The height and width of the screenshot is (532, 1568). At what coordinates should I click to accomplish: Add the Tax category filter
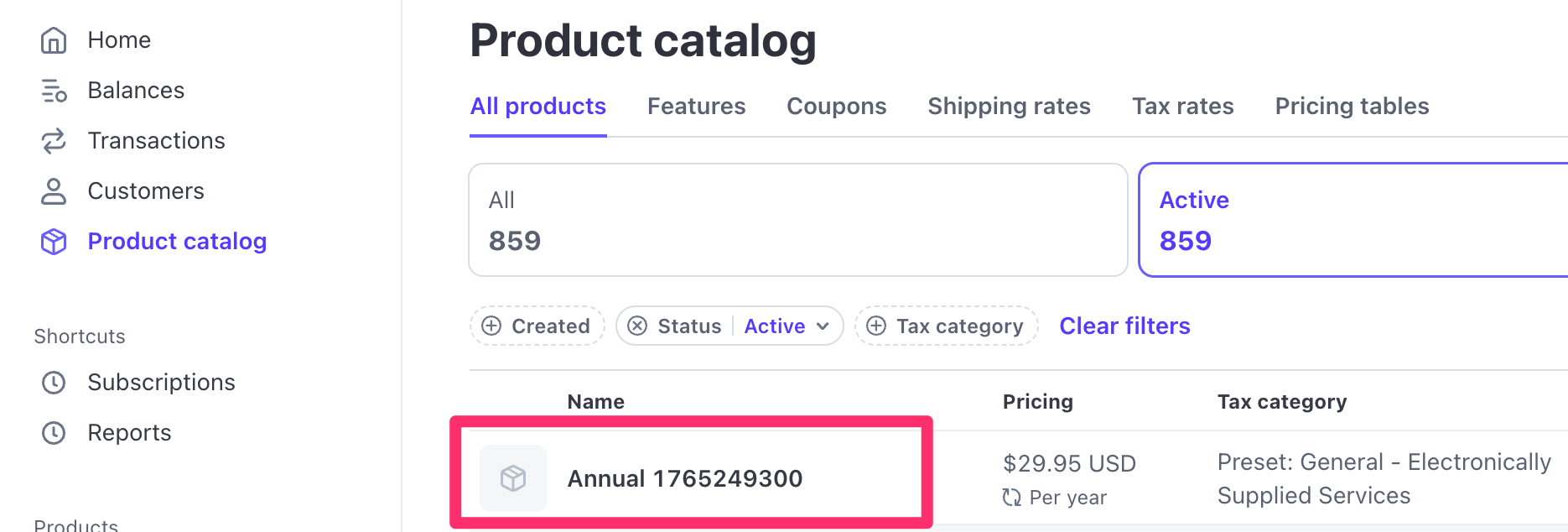point(946,326)
